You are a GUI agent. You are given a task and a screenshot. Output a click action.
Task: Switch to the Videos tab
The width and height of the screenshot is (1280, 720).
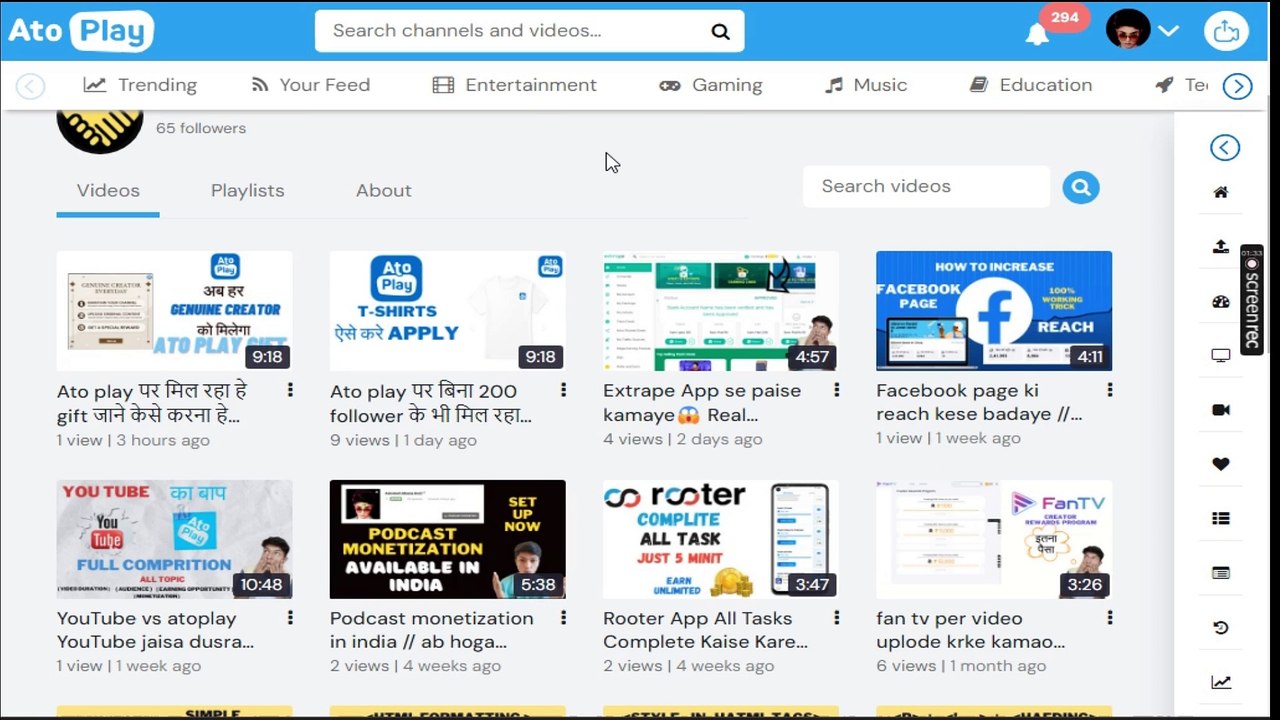[108, 190]
